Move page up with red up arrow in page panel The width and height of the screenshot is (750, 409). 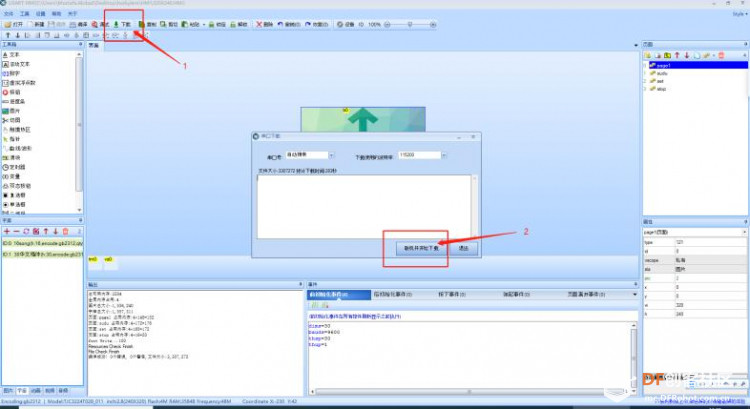(x=677, y=55)
